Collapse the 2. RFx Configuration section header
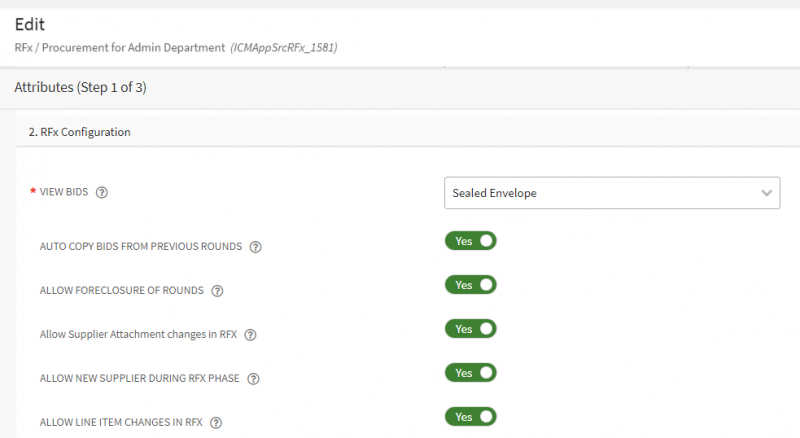Image resolution: width=800 pixels, height=438 pixels. click(79, 132)
